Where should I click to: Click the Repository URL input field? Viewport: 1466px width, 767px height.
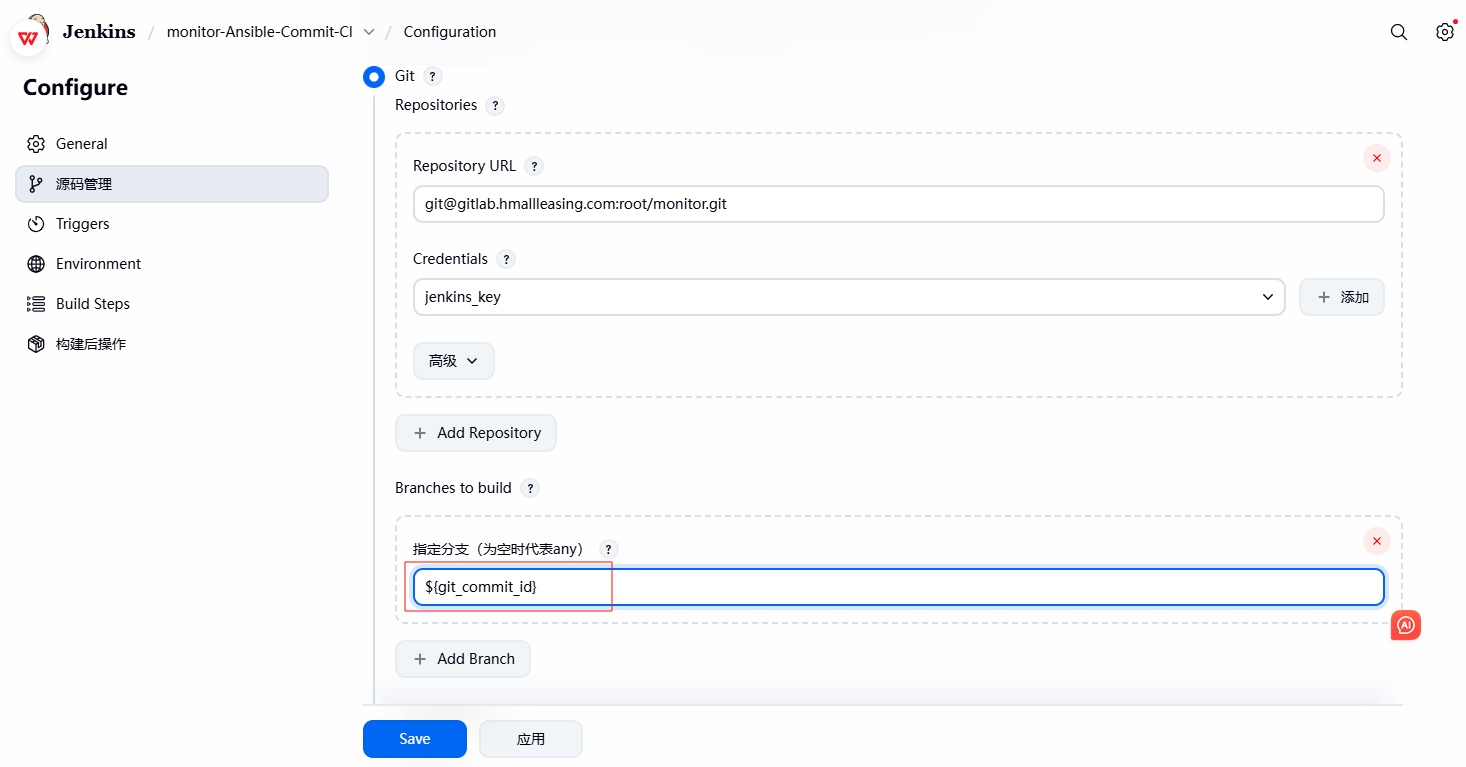coord(897,204)
